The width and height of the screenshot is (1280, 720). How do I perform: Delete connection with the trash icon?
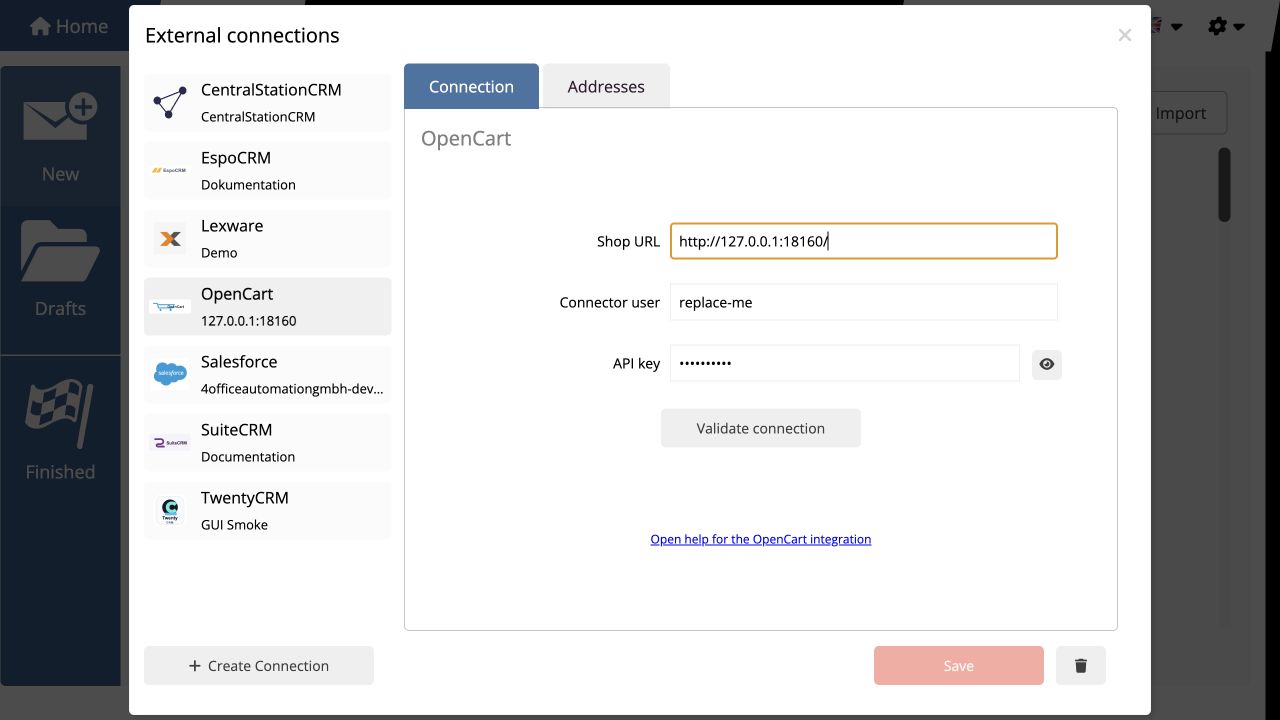click(1081, 666)
